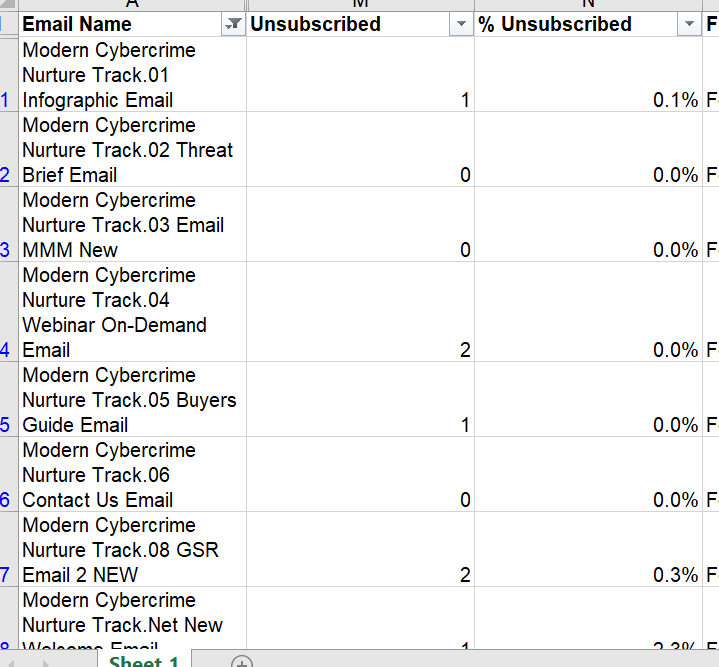Select column A header
The image size is (719, 667).
point(132,5)
